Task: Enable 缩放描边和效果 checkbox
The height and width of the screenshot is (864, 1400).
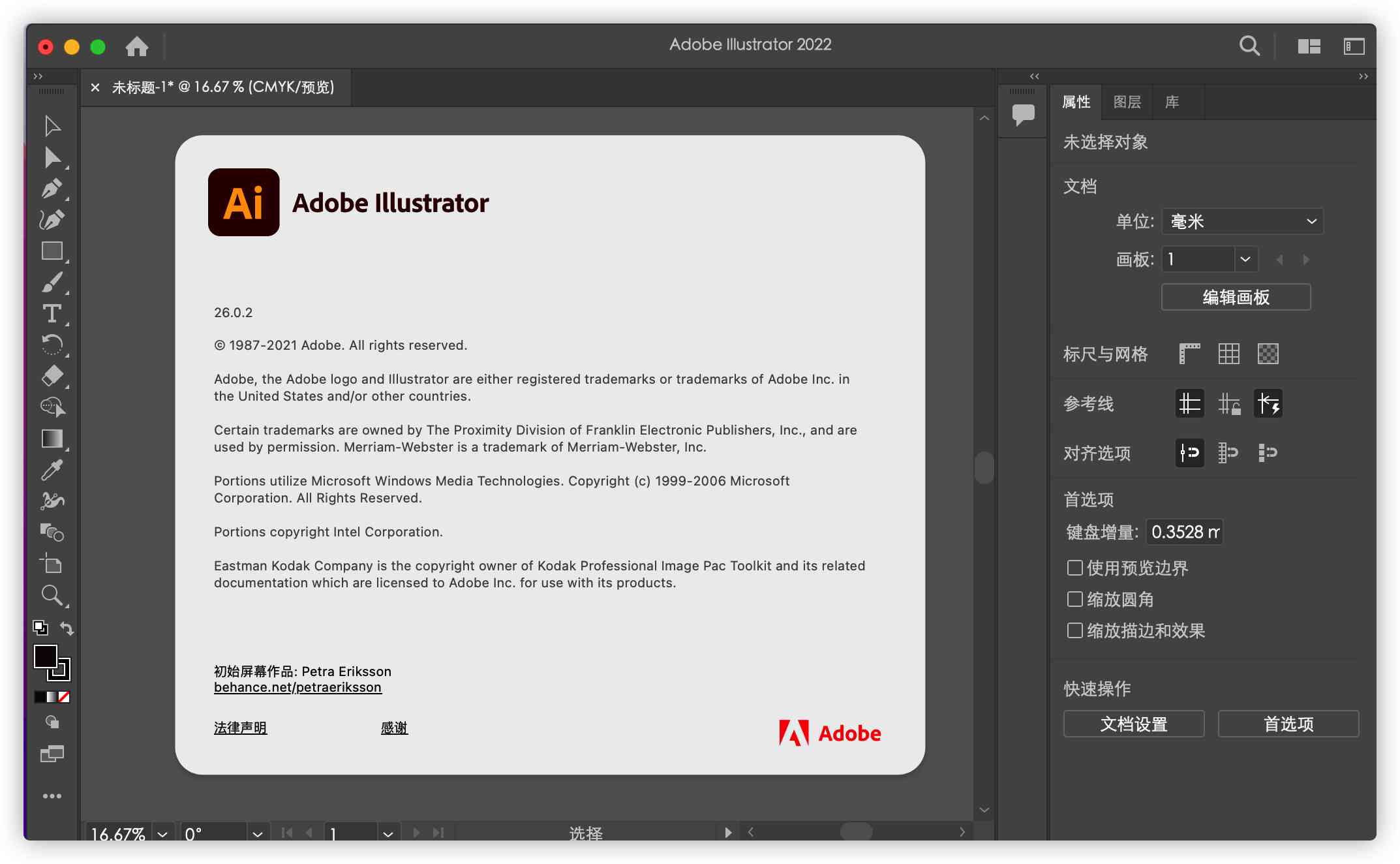Action: click(x=1074, y=630)
